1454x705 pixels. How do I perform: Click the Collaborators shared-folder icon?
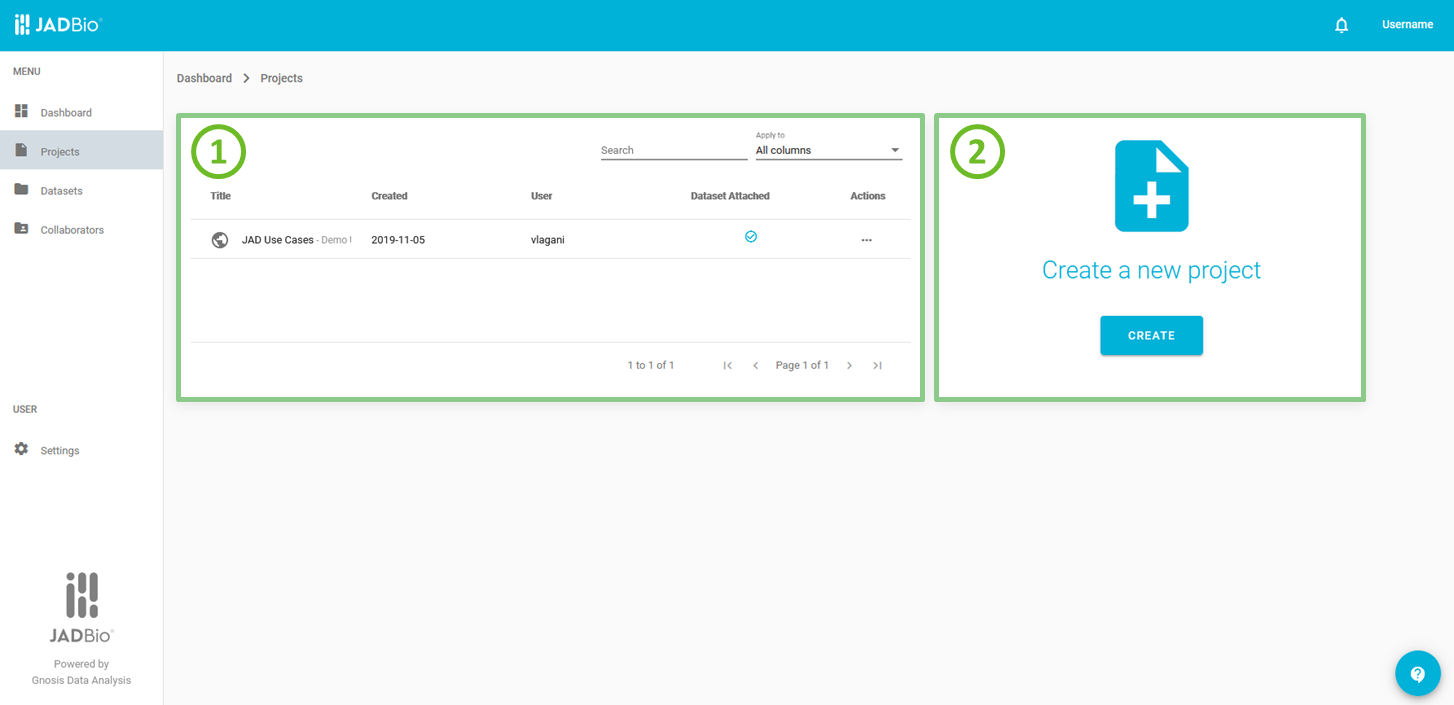[21, 228]
